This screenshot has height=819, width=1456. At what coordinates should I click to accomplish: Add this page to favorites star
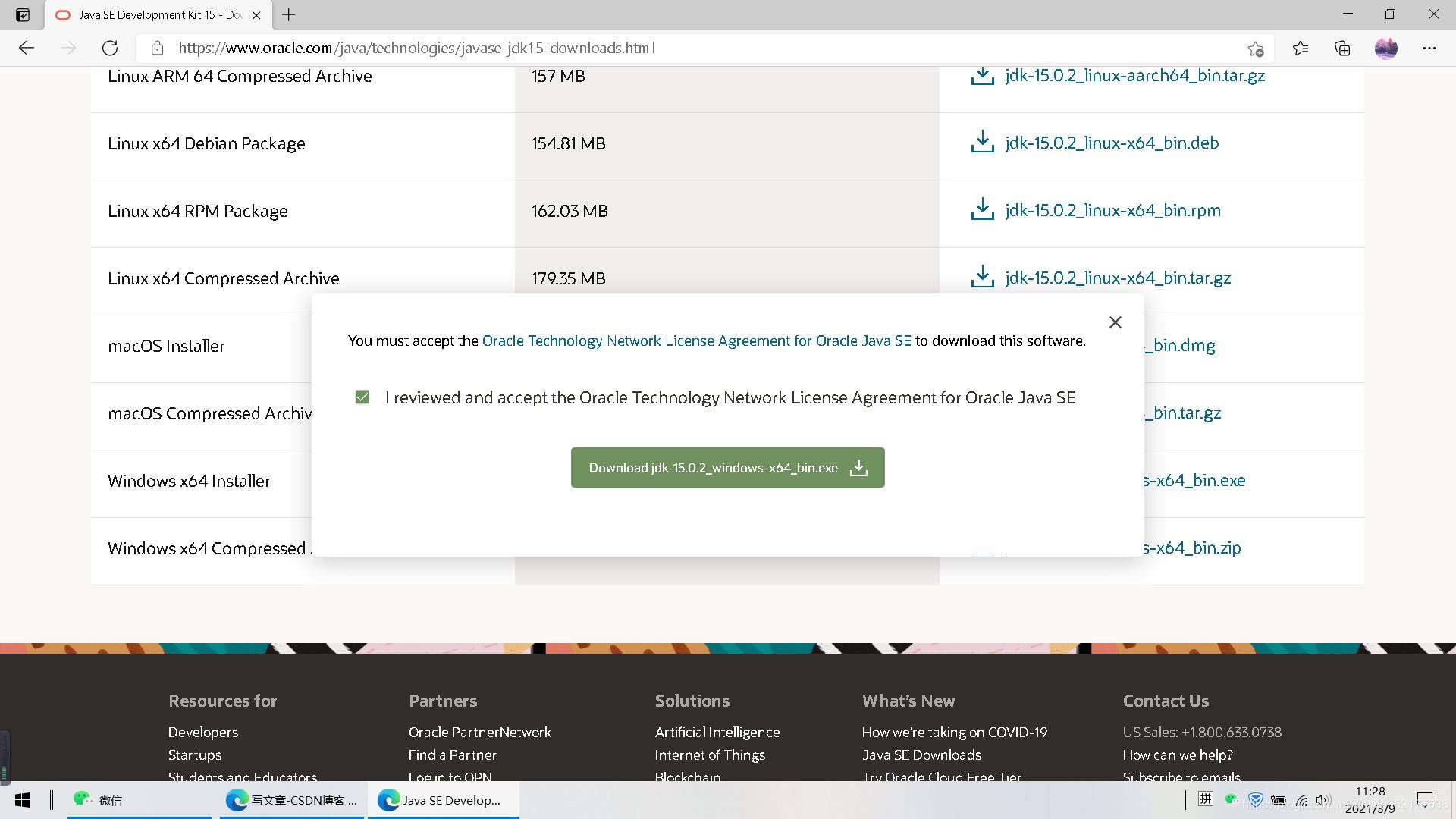[1255, 49]
